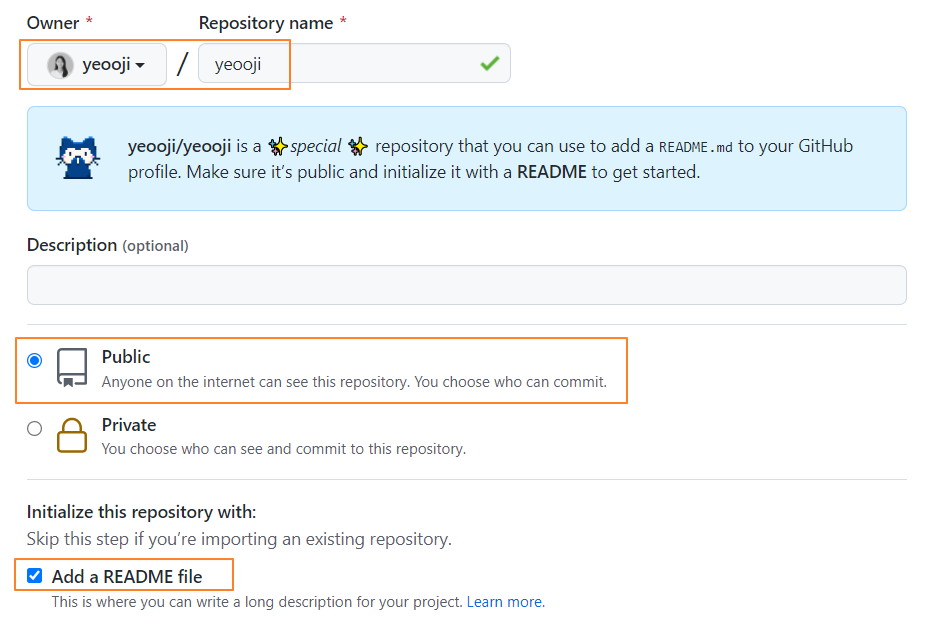Select the Private radio button
Viewport: 928px width, 629px height.
[x=35, y=428]
